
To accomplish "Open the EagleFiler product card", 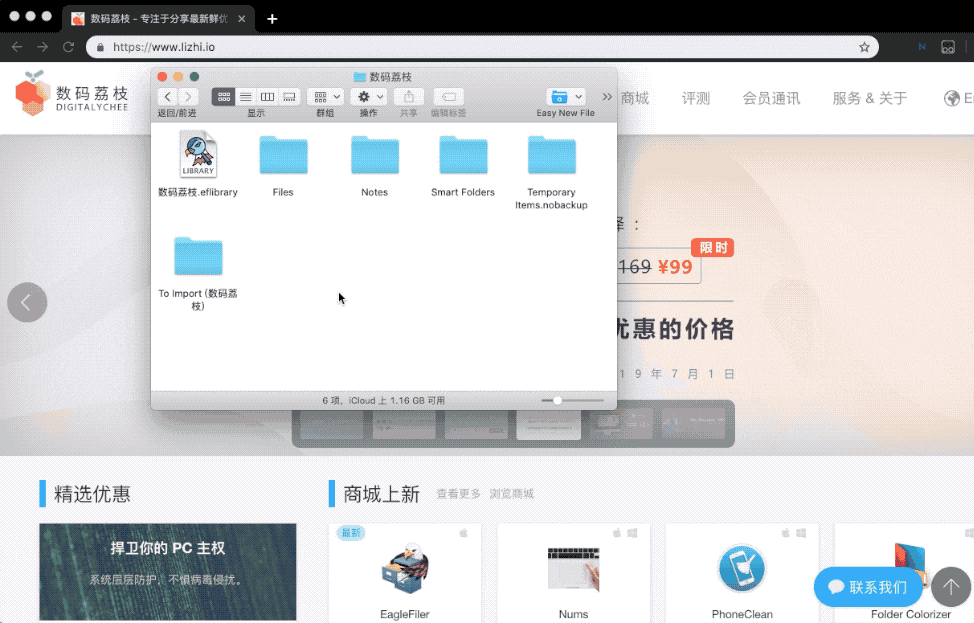I will tap(405, 573).
